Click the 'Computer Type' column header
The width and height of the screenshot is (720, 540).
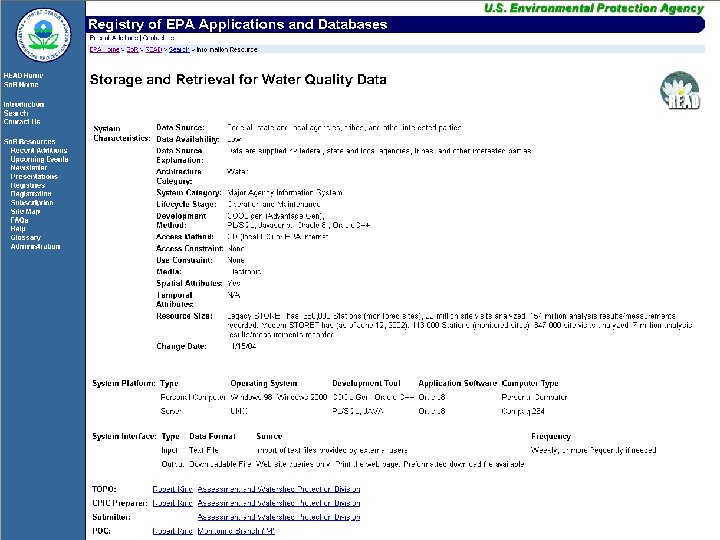530,383
